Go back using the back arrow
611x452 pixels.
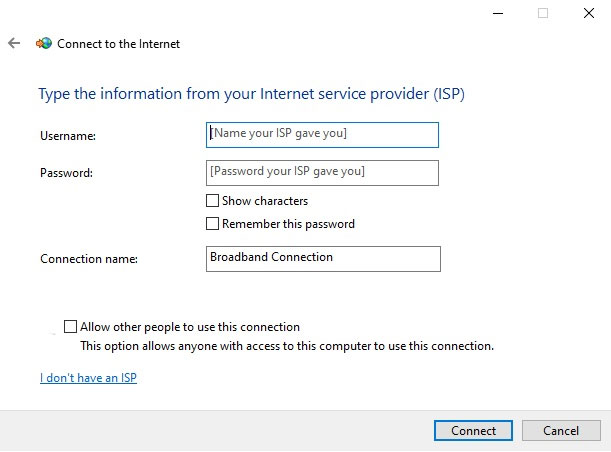click(x=14, y=43)
